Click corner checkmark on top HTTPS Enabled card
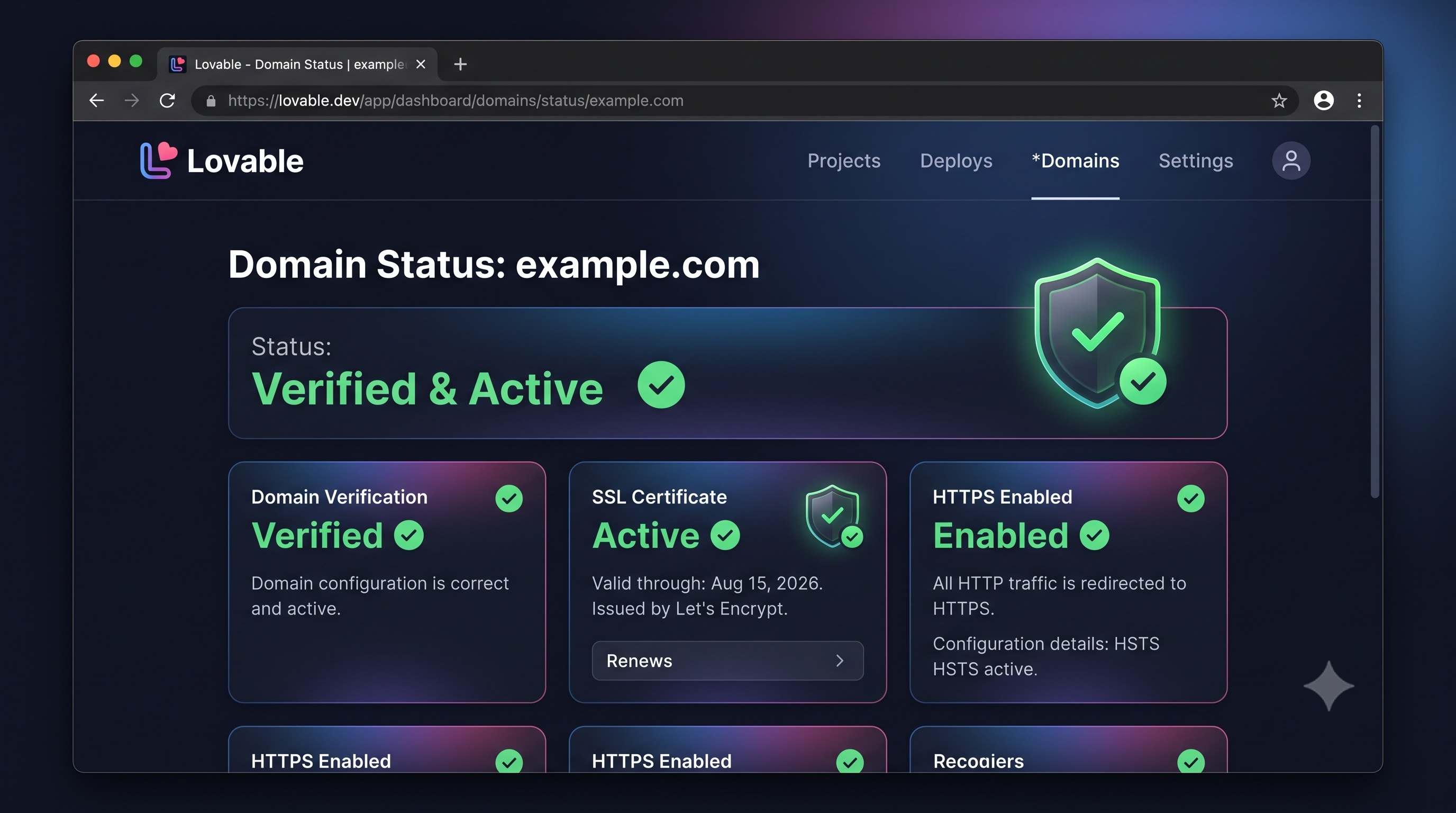Image resolution: width=1456 pixels, height=813 pixels. click(1191, 499)
